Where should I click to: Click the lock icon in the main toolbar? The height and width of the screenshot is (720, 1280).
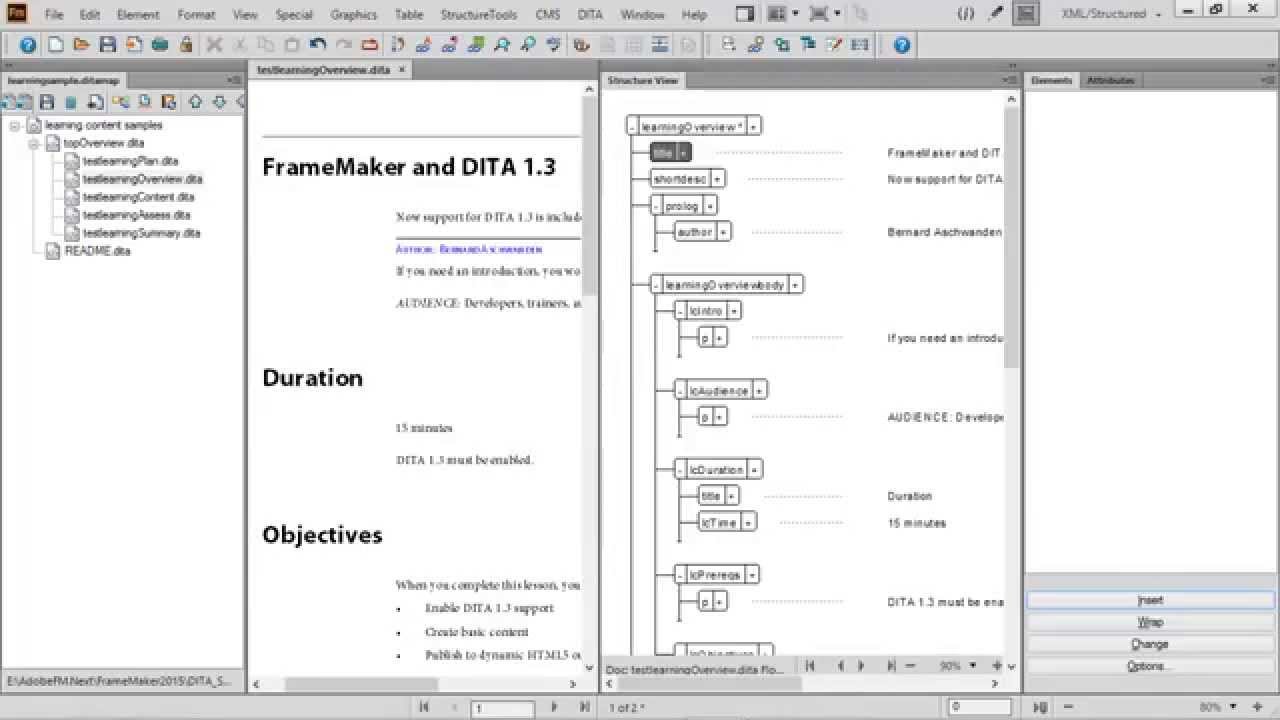(x=186, y=45)
